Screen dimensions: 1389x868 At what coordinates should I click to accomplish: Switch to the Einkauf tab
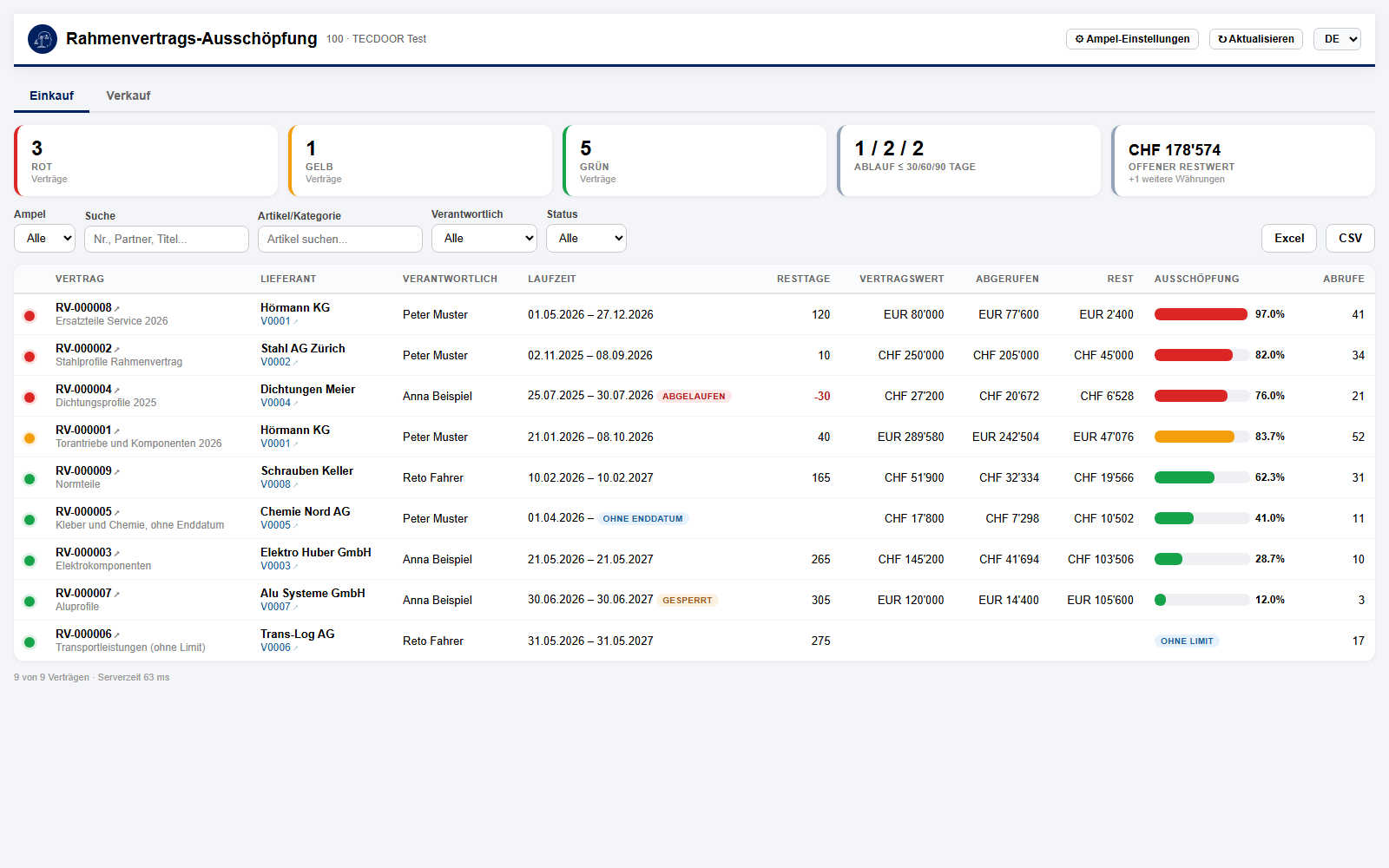[x=51, y=95]
